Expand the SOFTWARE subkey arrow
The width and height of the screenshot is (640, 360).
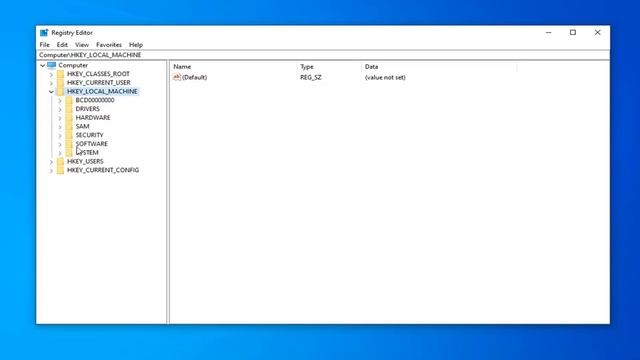pos(60,144)
